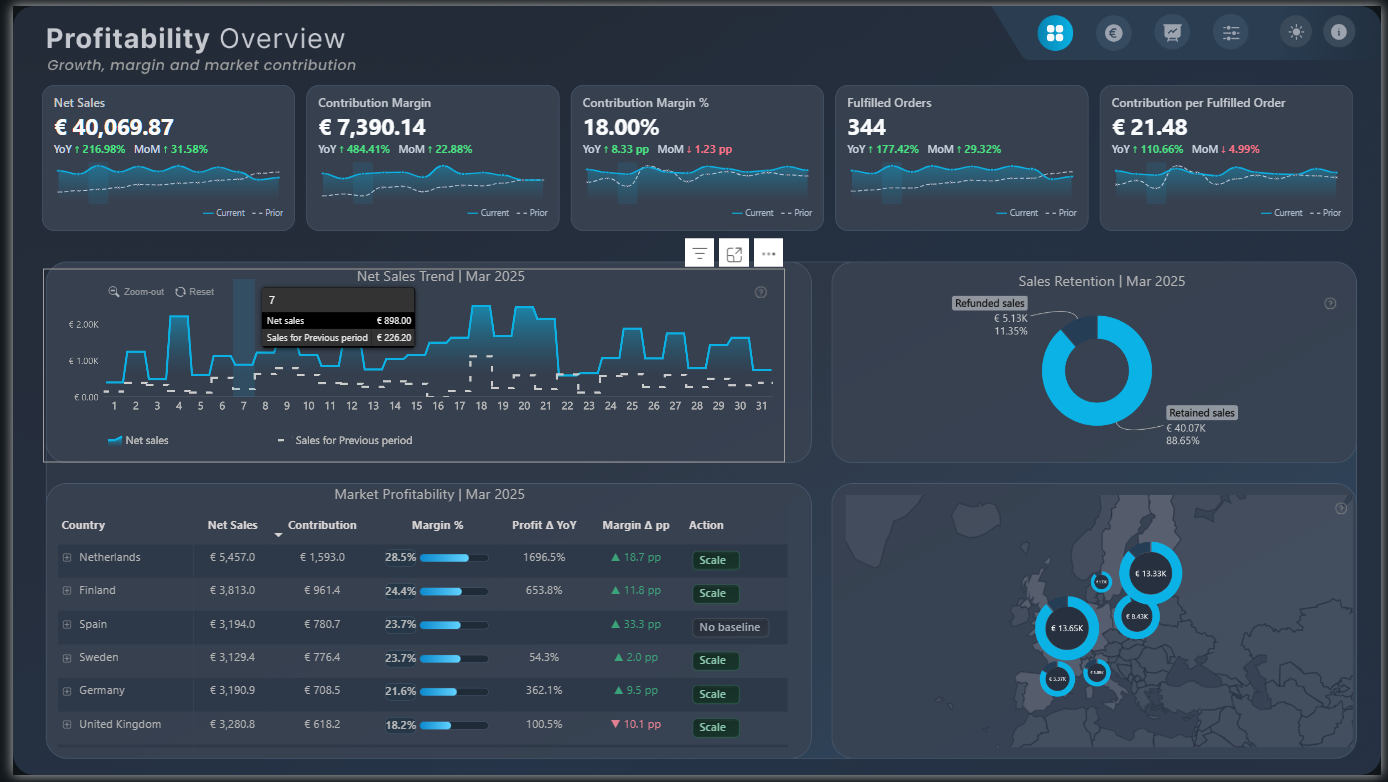The image size is (1388, 782).
Task: Select the Refunded sales label
Action: tap(990, 303)
